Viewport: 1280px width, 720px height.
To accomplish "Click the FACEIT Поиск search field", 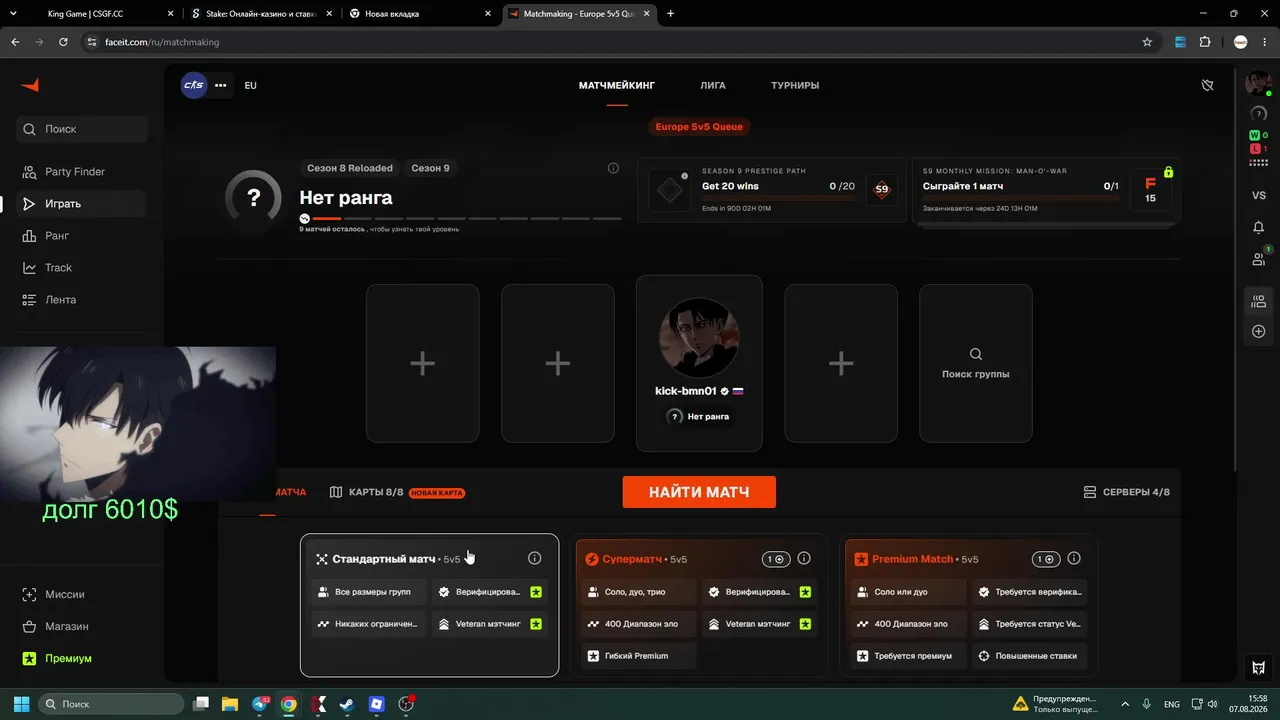I will (82, 129).
